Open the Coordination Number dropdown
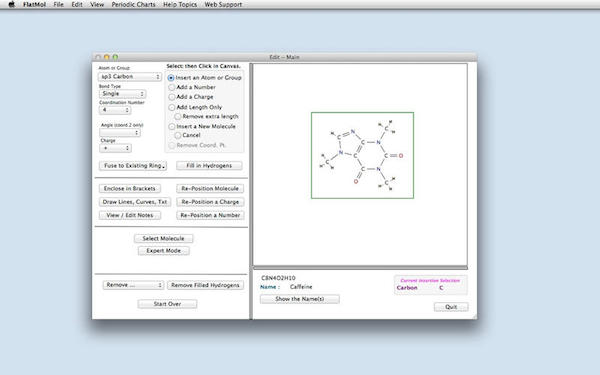Screen dimensions: 600x375 pos(115,110)
